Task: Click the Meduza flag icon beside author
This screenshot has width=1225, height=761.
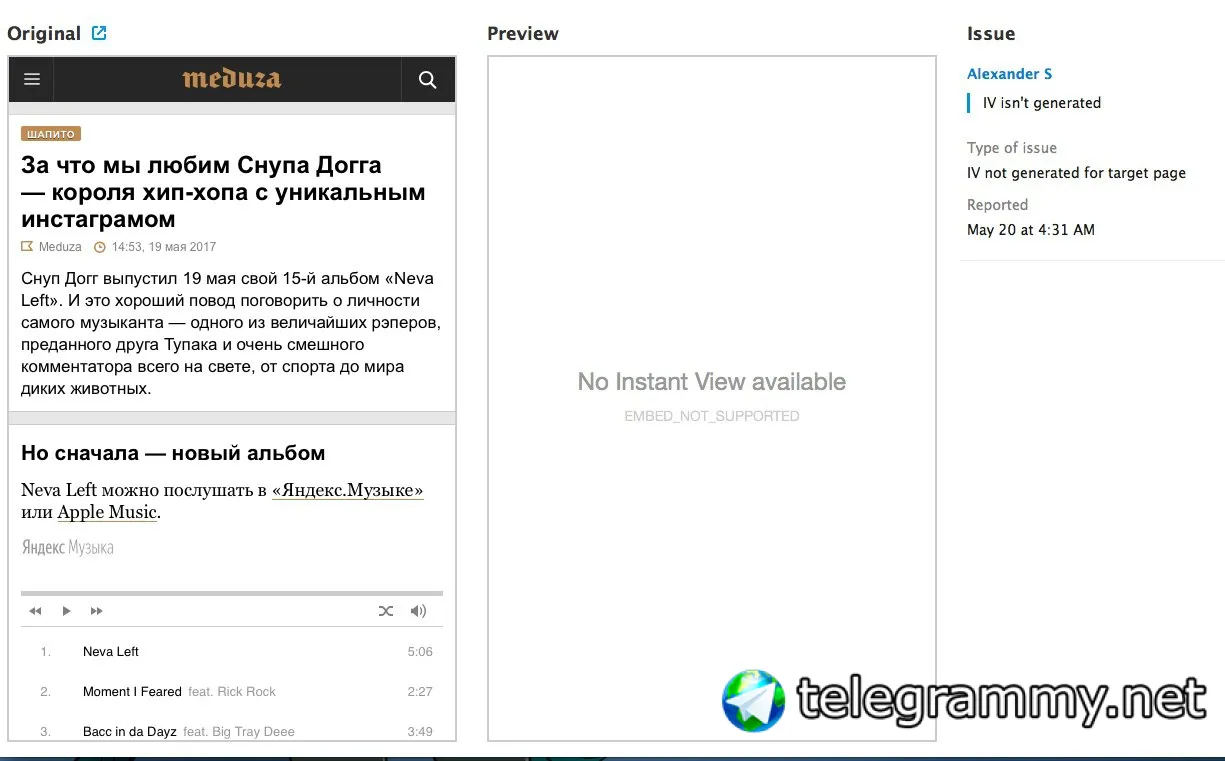Action: tap(27, 247)
